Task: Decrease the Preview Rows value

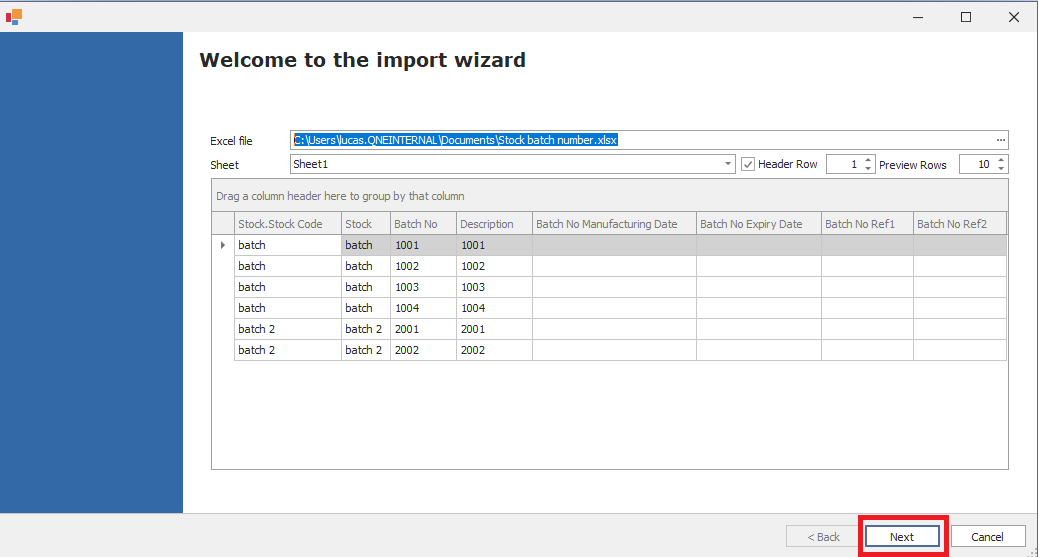Action: [1001, 169]
